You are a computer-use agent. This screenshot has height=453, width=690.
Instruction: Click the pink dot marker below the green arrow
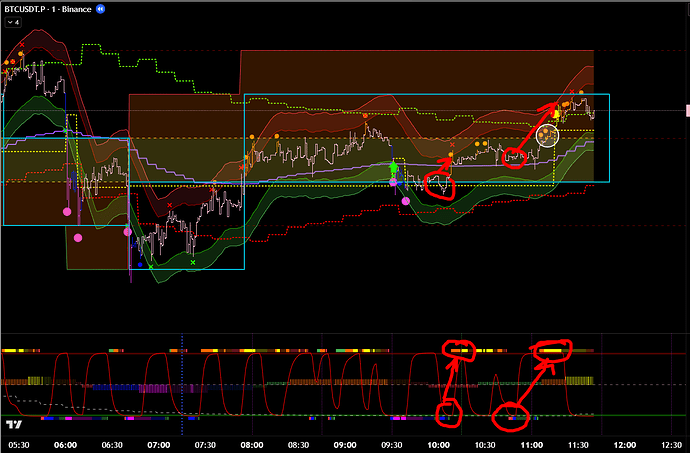click(405, 201)
